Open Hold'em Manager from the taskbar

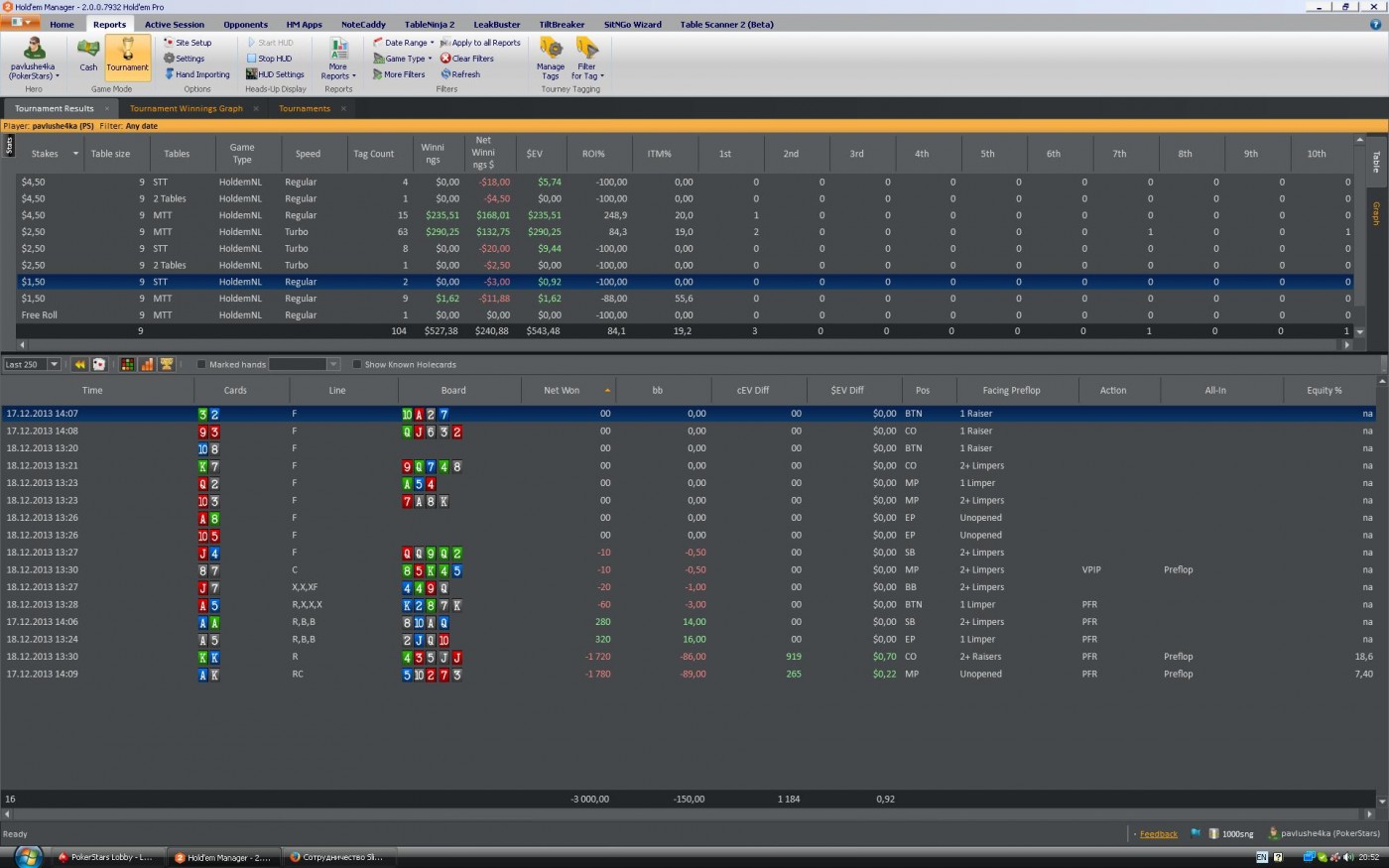pos(222,857)
